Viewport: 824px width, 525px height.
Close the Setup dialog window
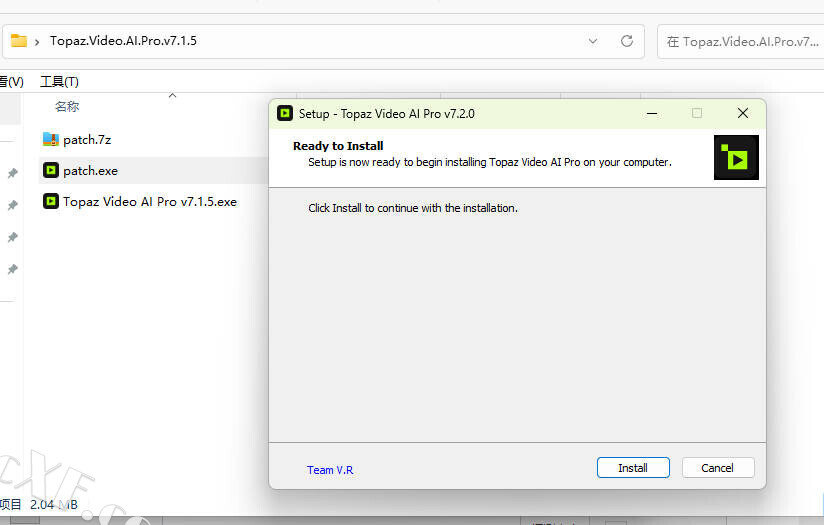click(743, 113)
